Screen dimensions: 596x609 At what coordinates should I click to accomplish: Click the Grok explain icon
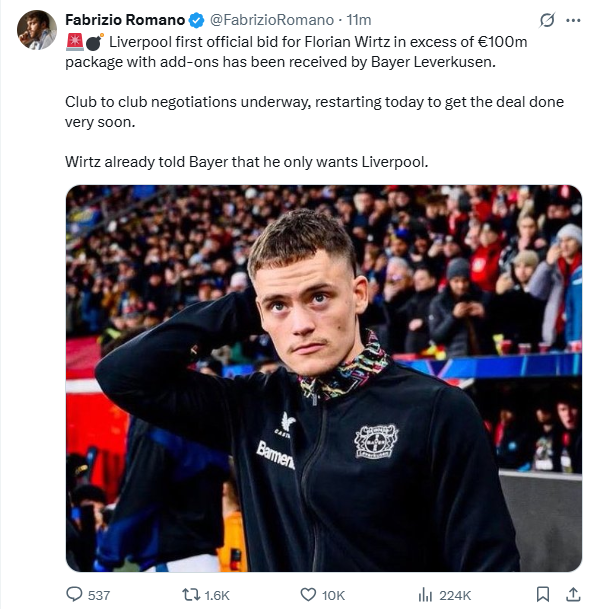click(x=547, y=20)
